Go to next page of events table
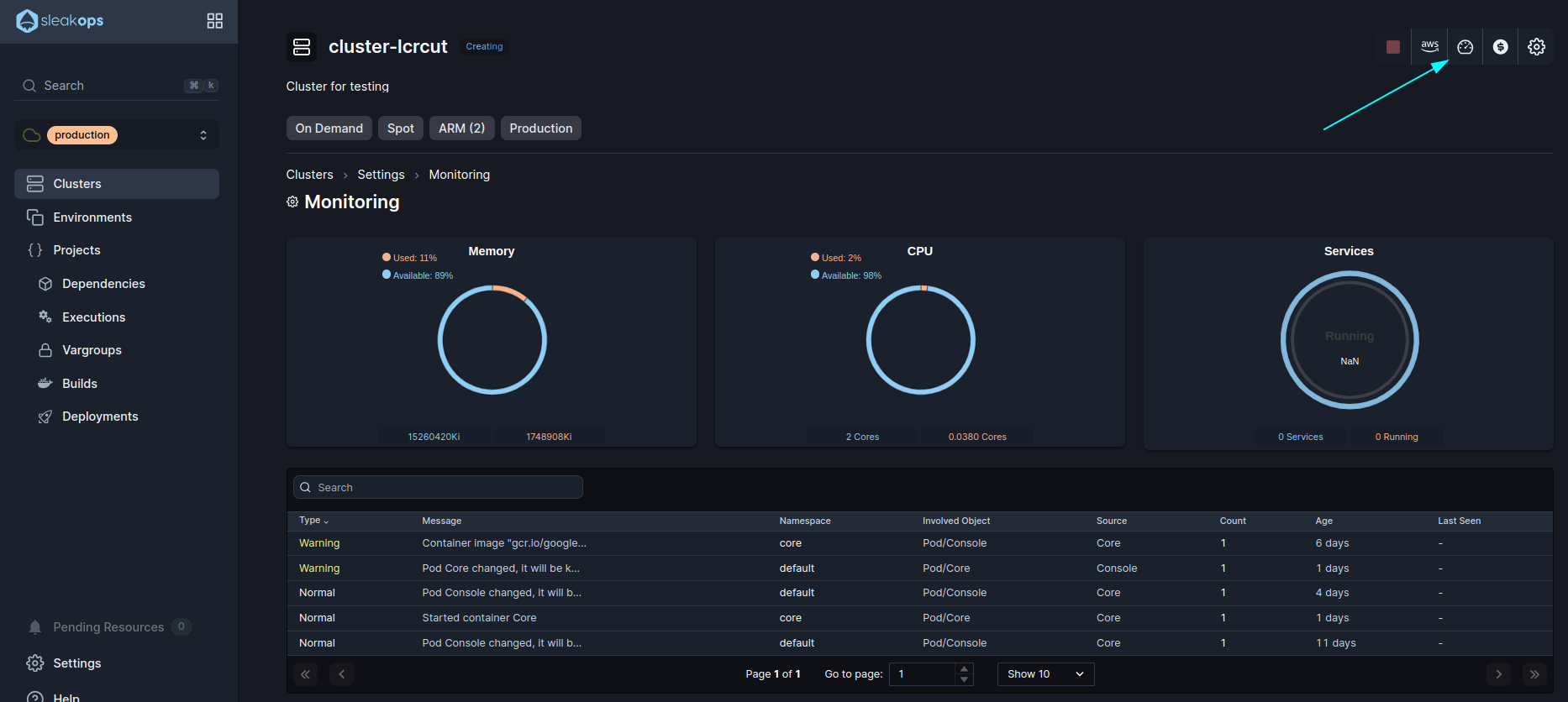This screenshot has width=1568, height=702. point(1498,674)
